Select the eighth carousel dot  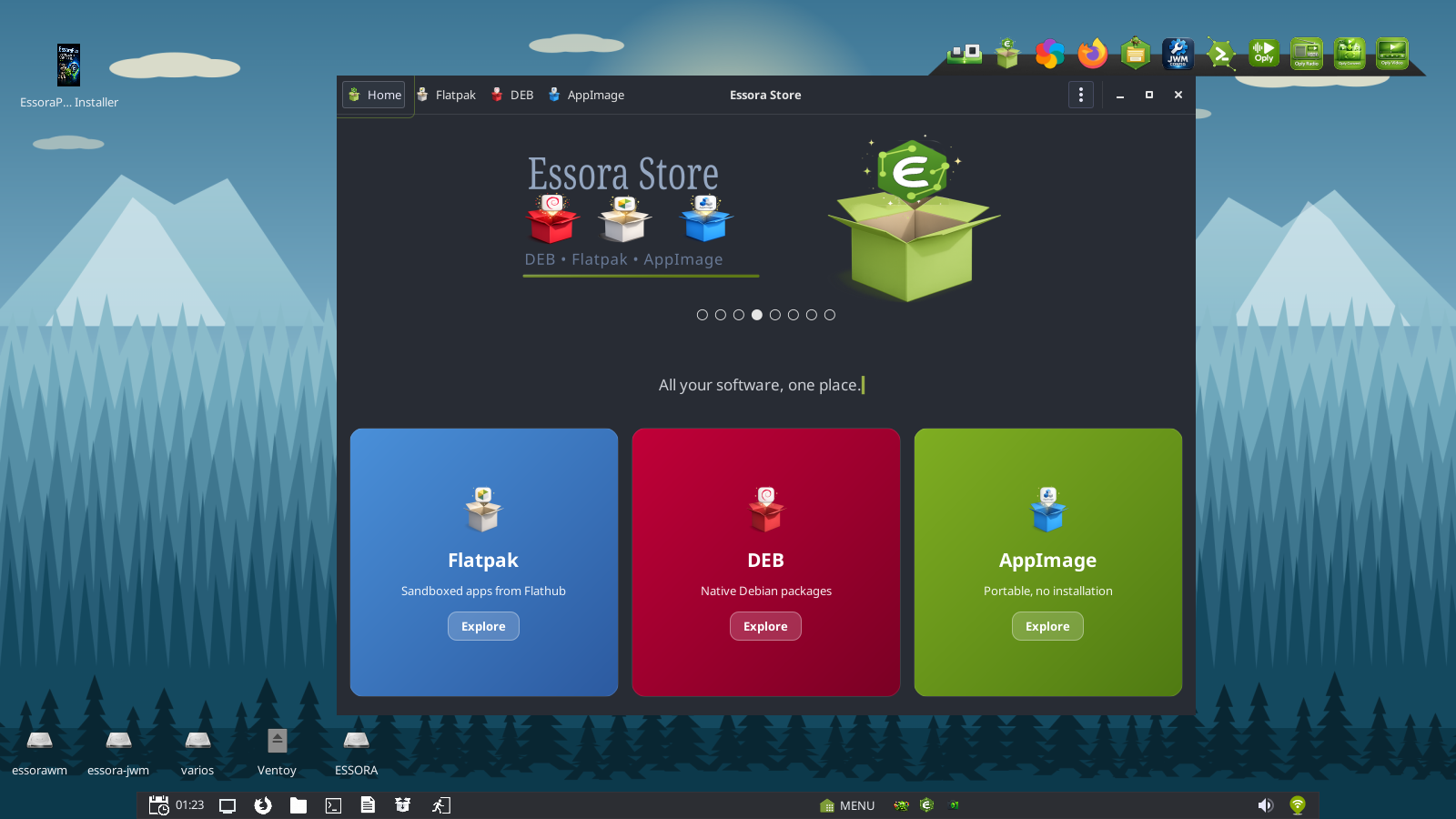pos(829,315)
